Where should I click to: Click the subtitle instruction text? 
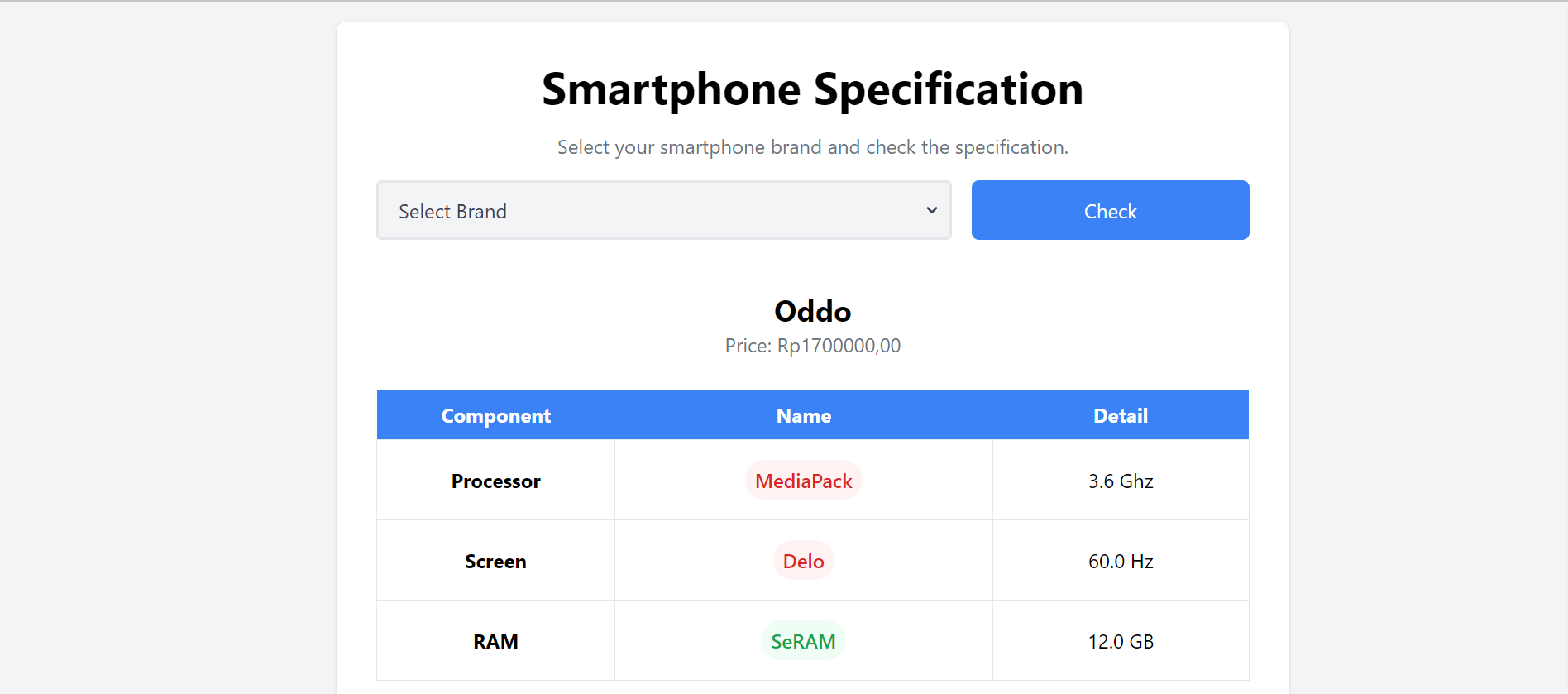coord(812,147)
